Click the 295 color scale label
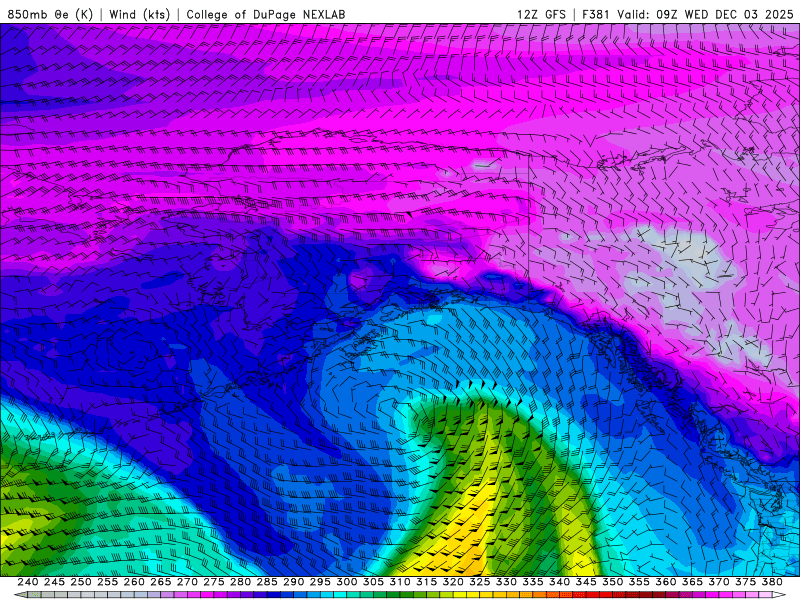Screen dimensions: 800x600 [320, 582]
